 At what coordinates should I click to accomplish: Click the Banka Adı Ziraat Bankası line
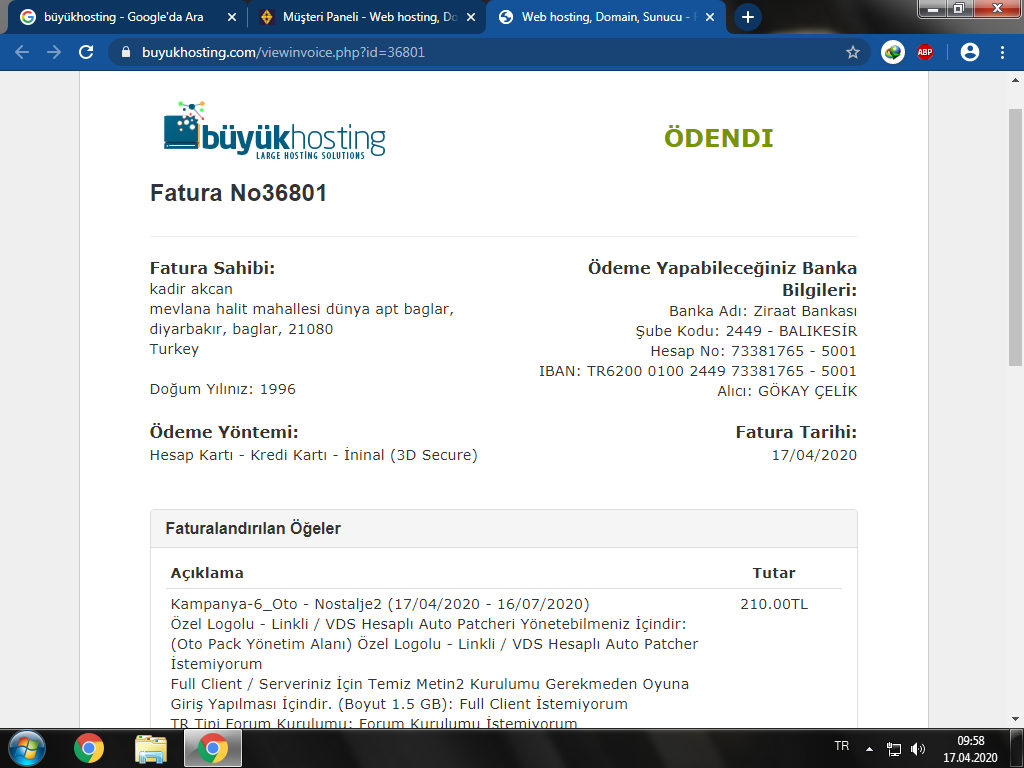click(763, 311)
